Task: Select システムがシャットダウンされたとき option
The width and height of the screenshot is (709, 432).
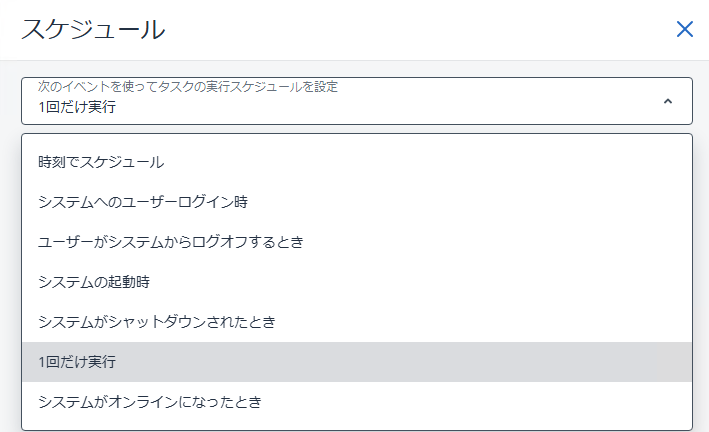Action: [x=156, y=321]
